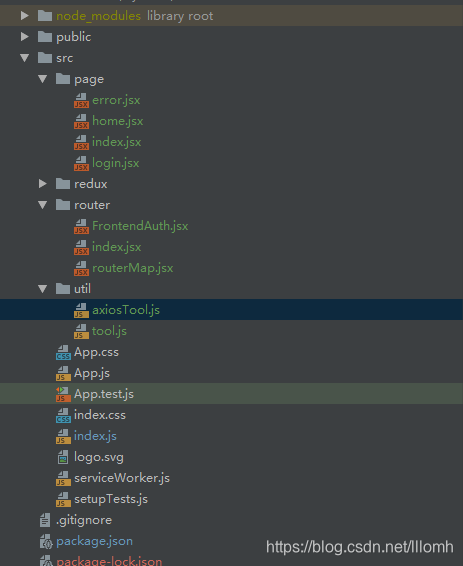Open App.css file name
Screen dimensions: 463x566
96,352
